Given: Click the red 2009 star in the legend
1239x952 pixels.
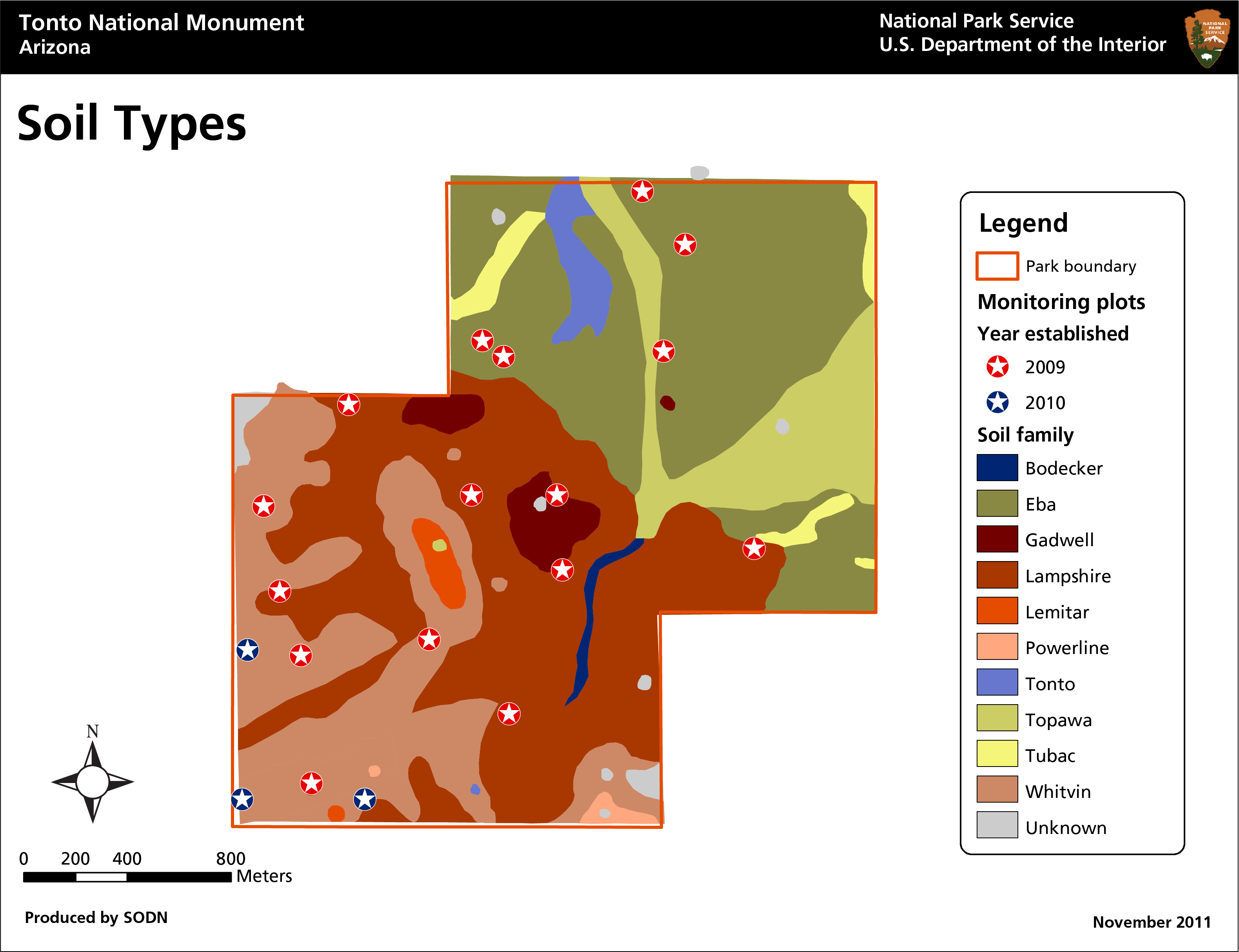Looking at the screenshot, I should [x=997, y=367].
